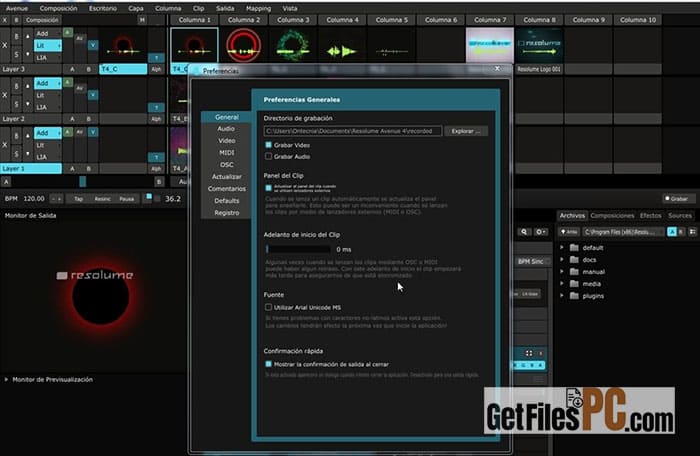700x456 pixels.
Task: Click the Grabar record button
Action: tap(676, 199)
